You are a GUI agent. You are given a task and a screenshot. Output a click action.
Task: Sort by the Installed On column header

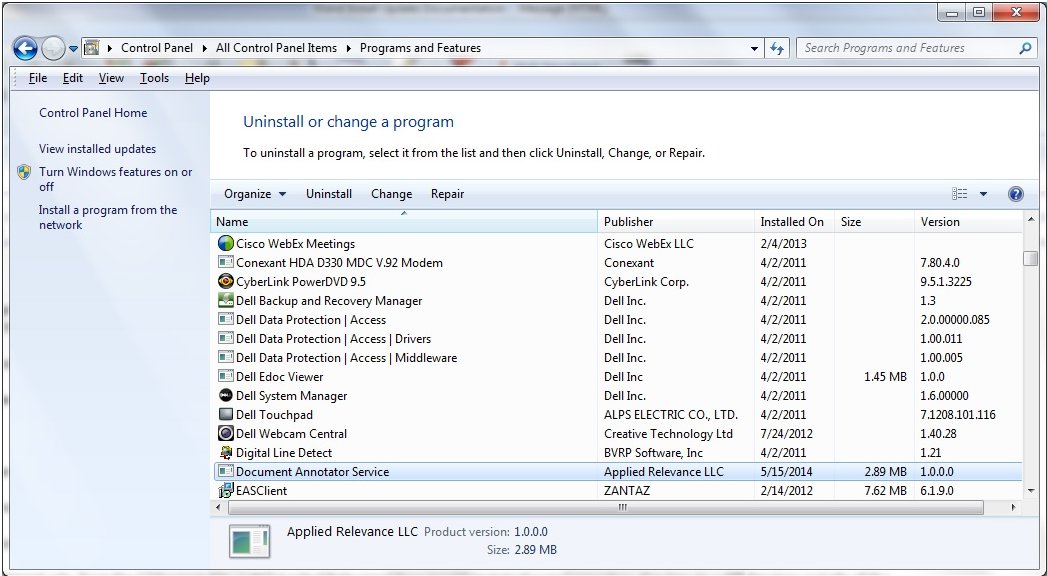(x=795, y=222)
